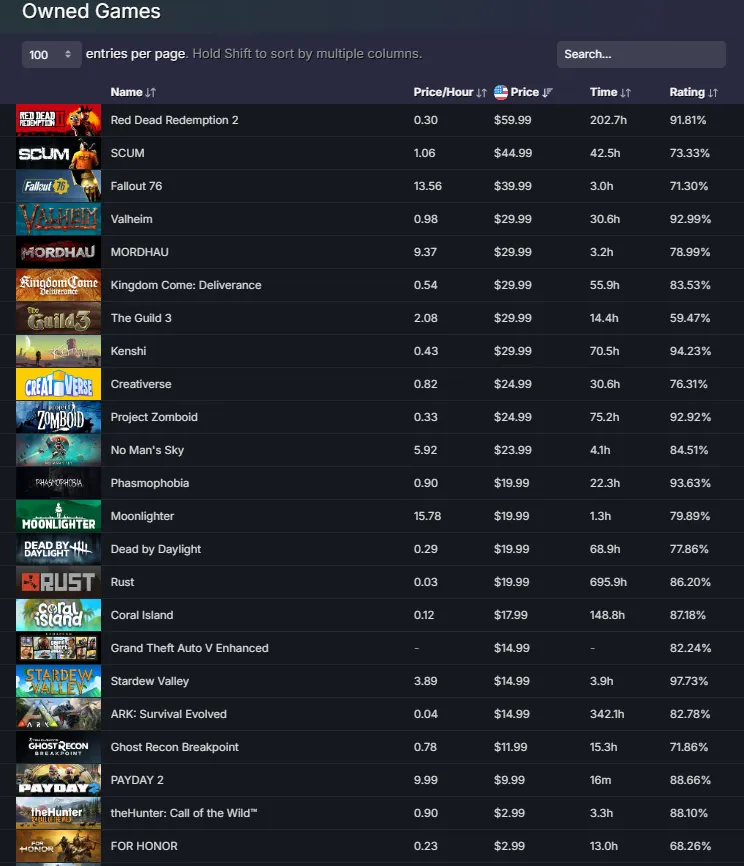Viewport: 744px width, 866px height.
Task: Open the Phasmophobia thumbnail
Action: [59, 483]
